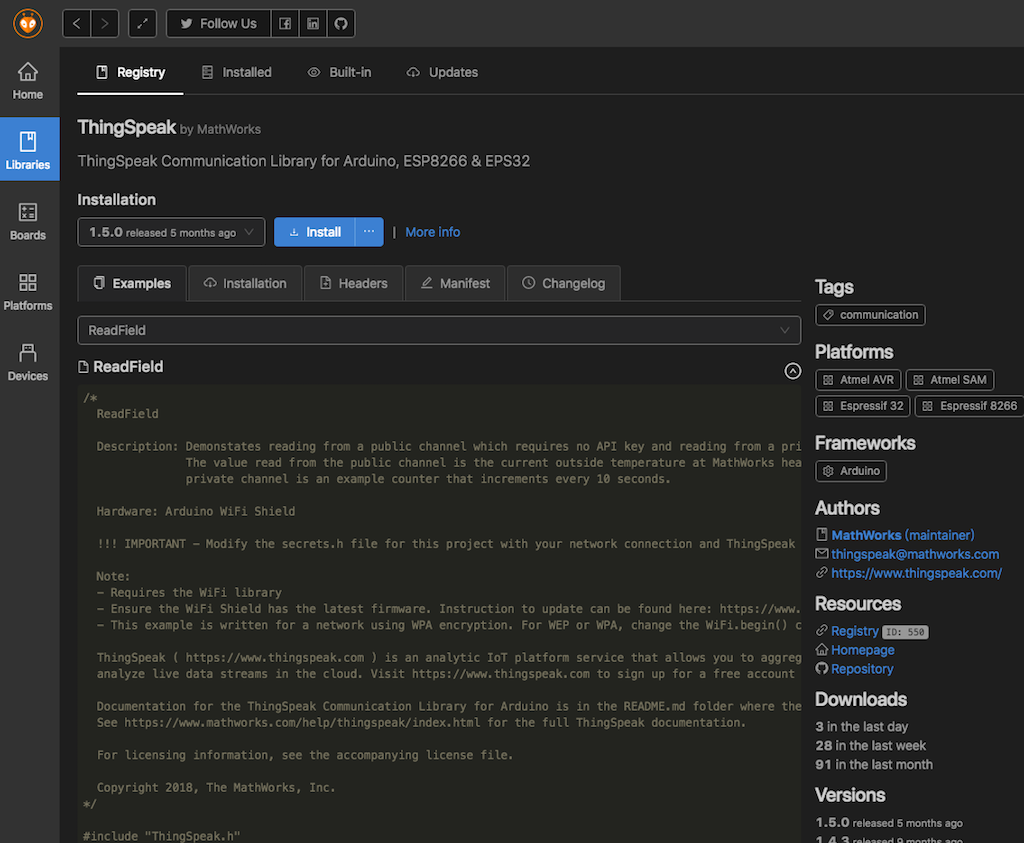Click the Espressif 32 platform tag
The height and width of the screenshot is (843, 1024).
coord(862,406)
